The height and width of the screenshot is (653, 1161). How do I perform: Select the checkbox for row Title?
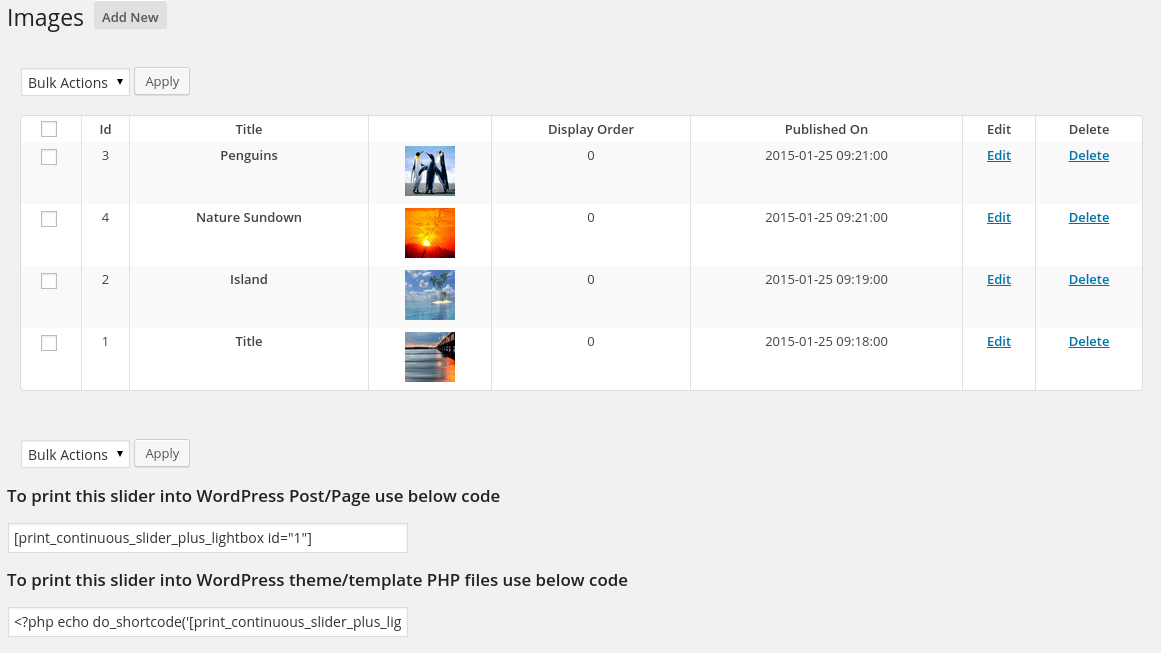pos(49,343)
